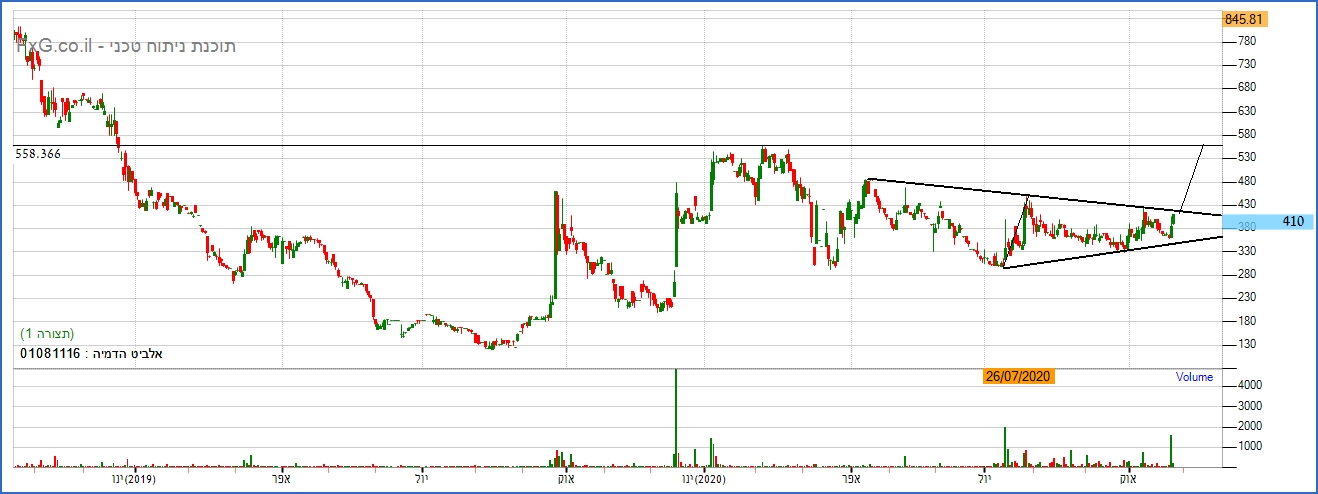Click the orange 845.81 price label

pos(1244,19)
